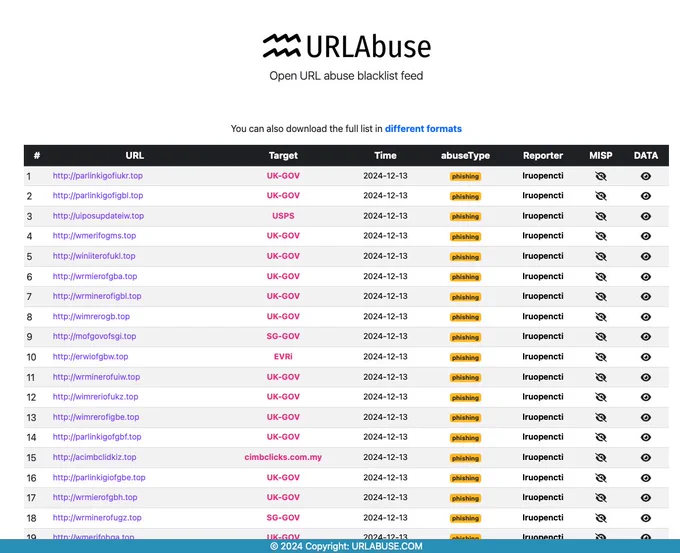Click the MISP icon for uiposupdateiw.top
680x553 pixels.
601,216
